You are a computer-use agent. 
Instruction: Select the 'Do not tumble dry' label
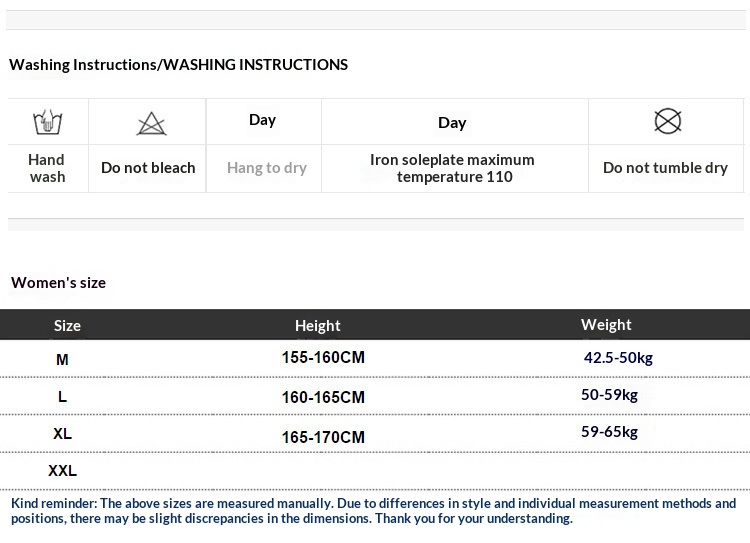[x=665, y=168]
